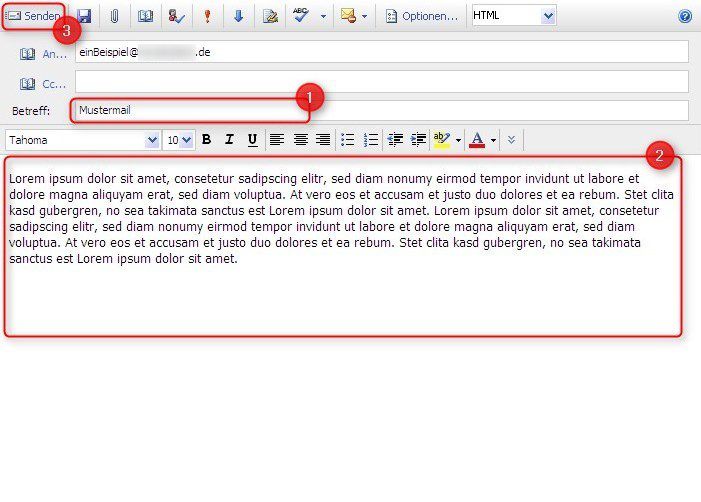The image size is (701, 502).
Task: Insert signature with pen-and-paper icon
Action: 270,16
